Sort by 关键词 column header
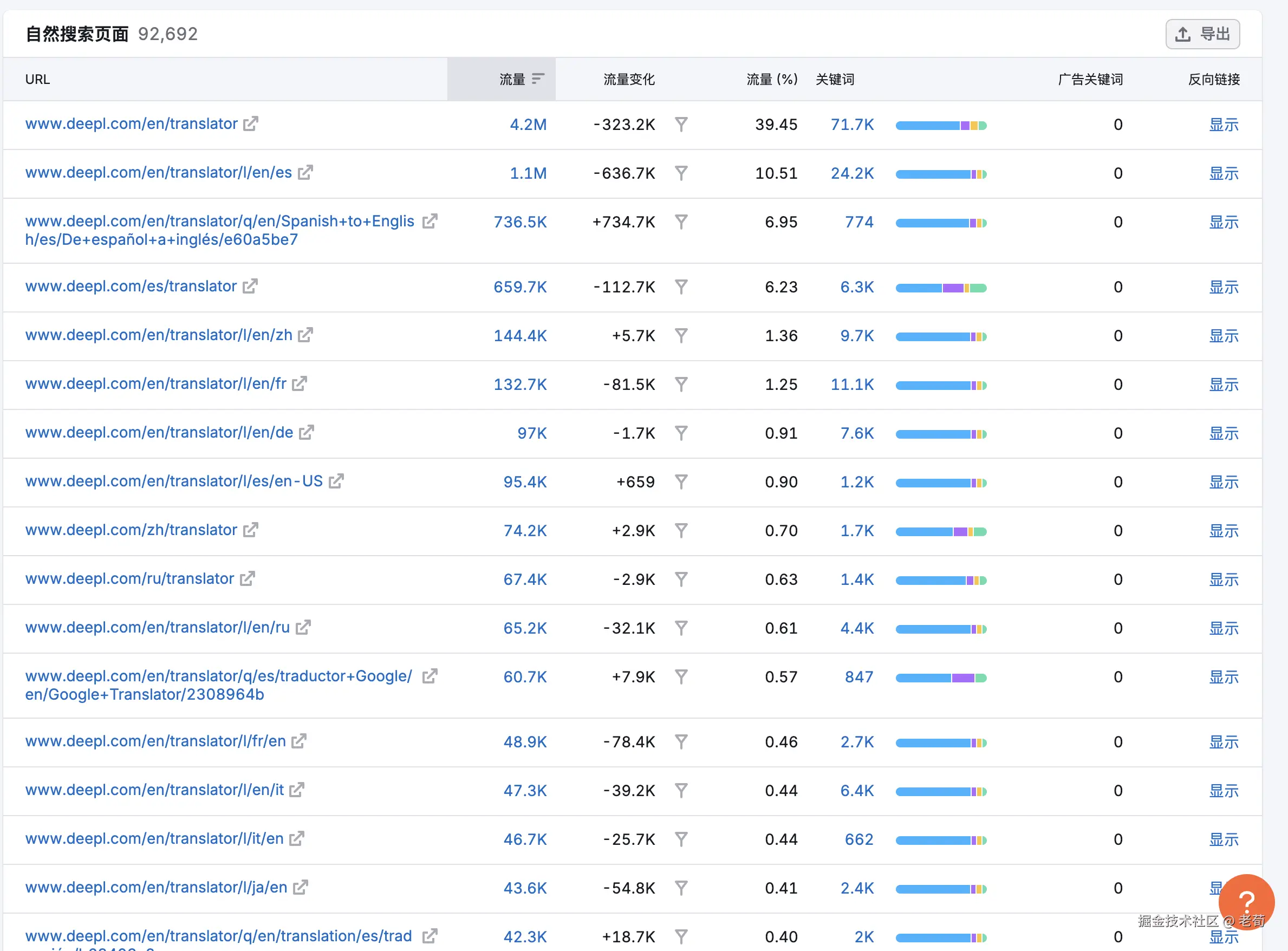The image size is (1288, 951). pyautogui.click(x=834, y=80)
